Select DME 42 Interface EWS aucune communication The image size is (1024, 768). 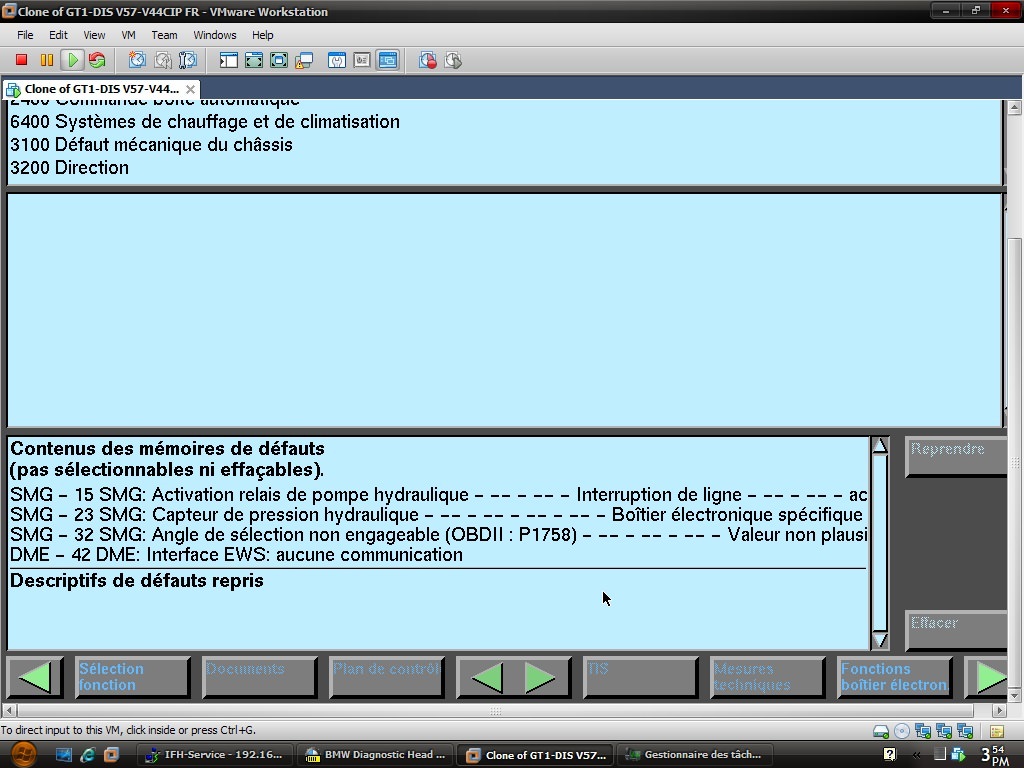pyautogui.click(x=236, y=554)
